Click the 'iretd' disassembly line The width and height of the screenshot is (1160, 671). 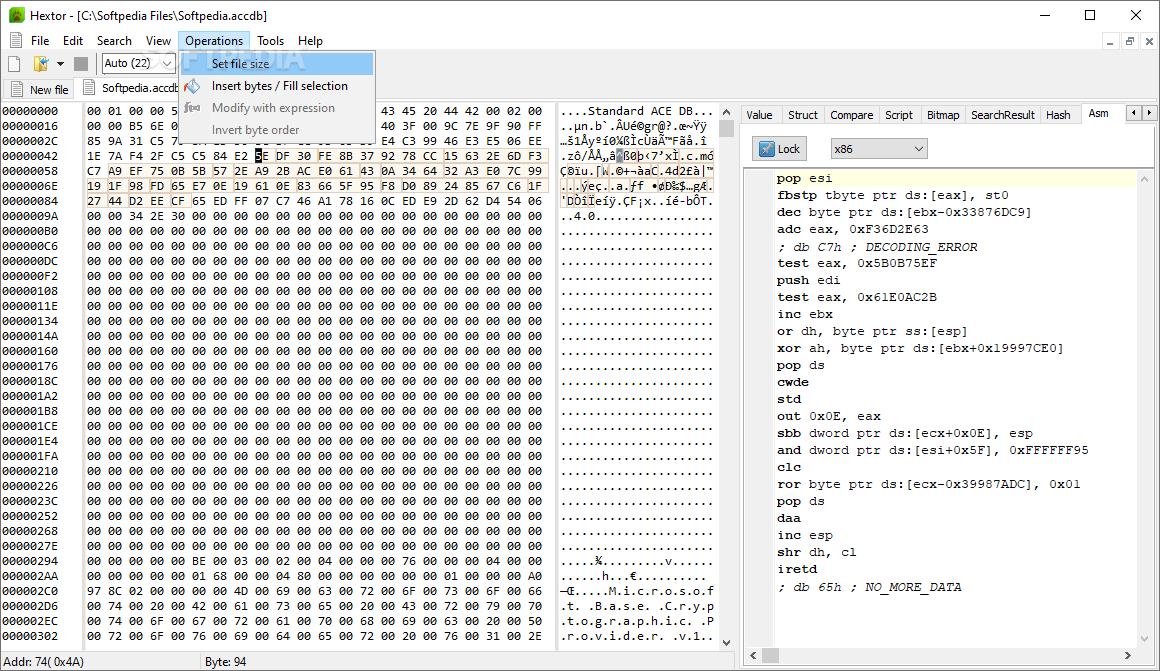tap(797, 570)
